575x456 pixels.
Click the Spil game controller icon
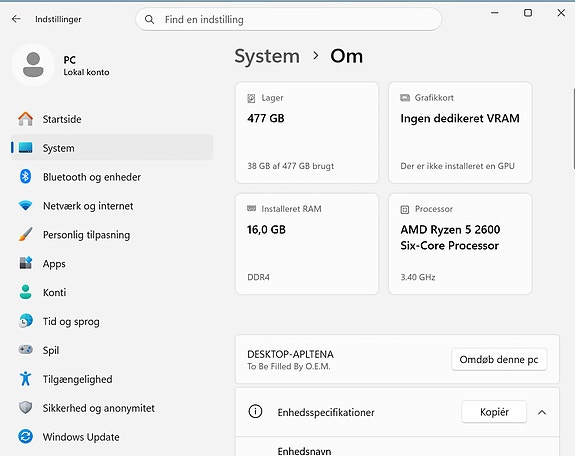pos(25,350)
